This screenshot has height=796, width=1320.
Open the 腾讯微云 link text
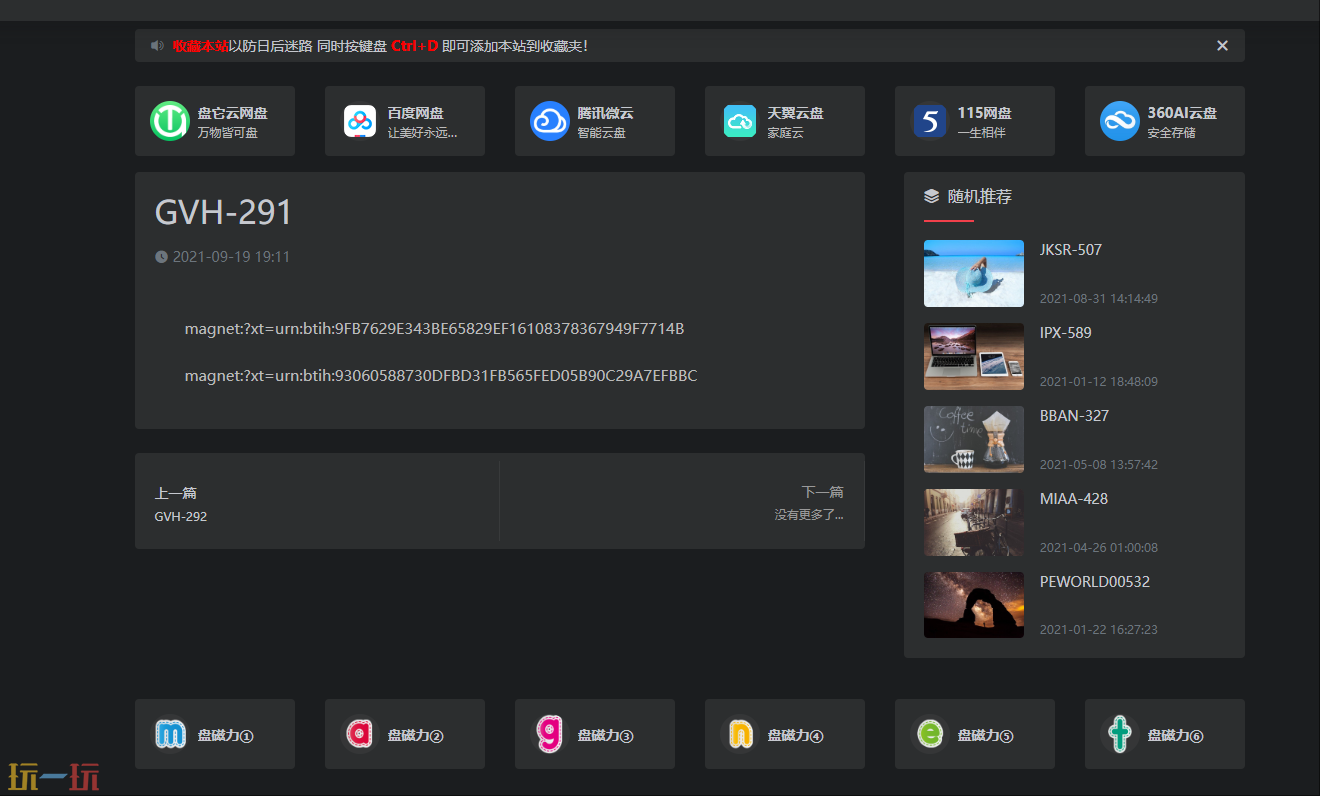[x=606, y=113]
